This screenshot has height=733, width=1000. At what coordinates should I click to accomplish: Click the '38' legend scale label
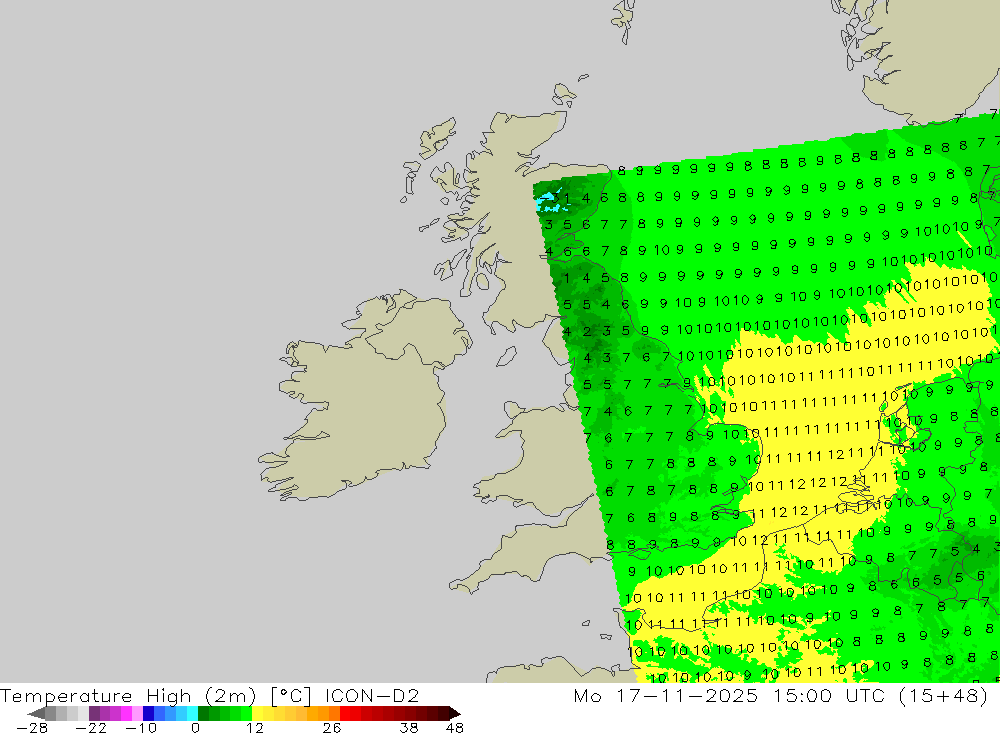coord(409,728)
